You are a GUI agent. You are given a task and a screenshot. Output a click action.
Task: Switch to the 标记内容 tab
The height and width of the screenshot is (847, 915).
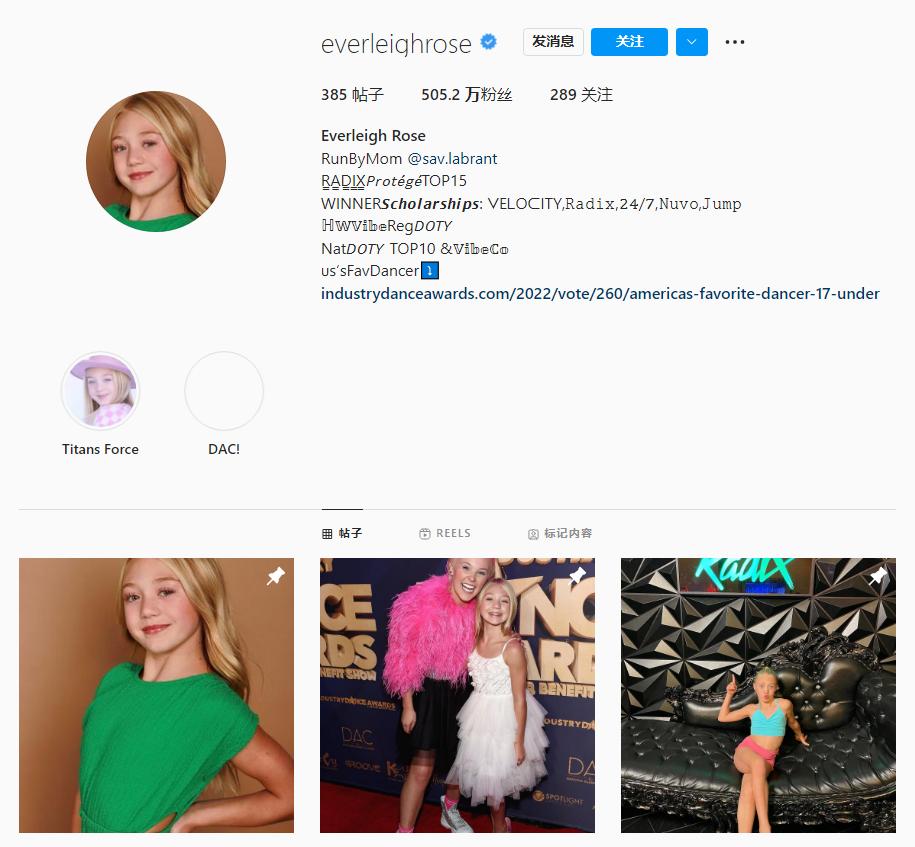click(560, 534)
